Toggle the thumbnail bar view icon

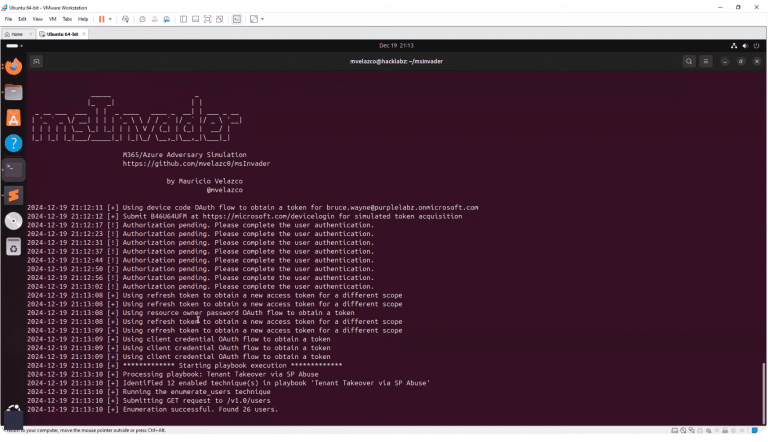(195, 19)
